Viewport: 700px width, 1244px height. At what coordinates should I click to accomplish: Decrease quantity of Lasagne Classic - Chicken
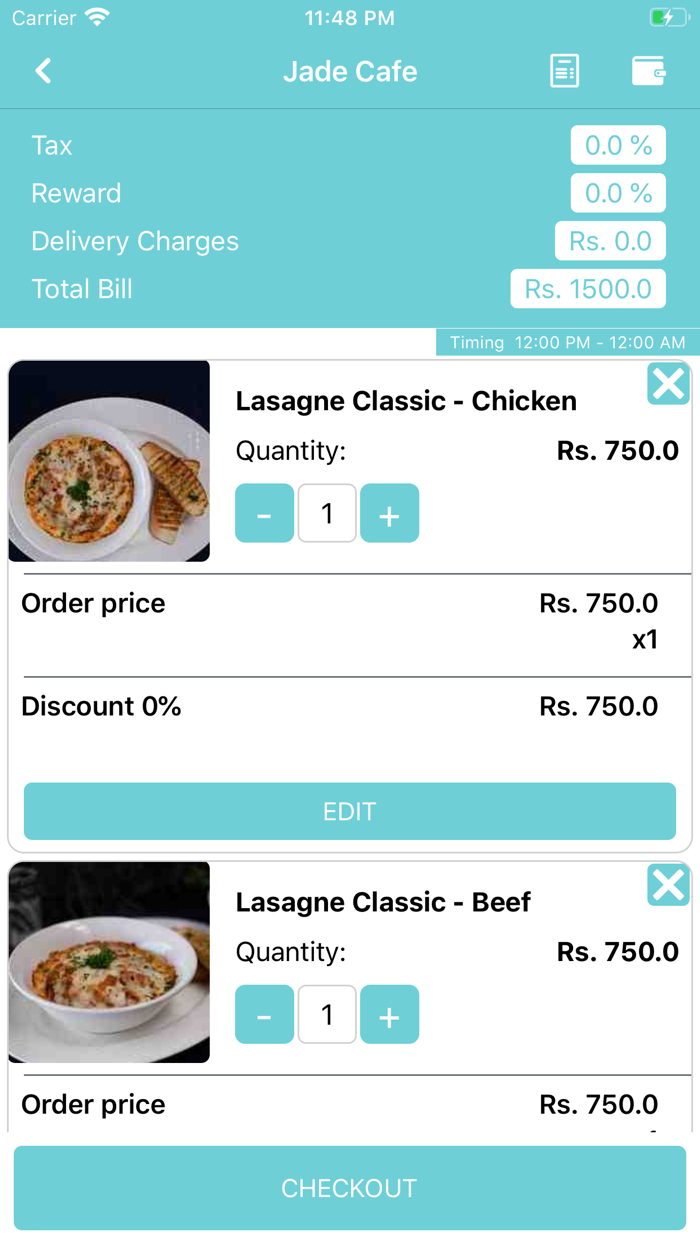264,514
